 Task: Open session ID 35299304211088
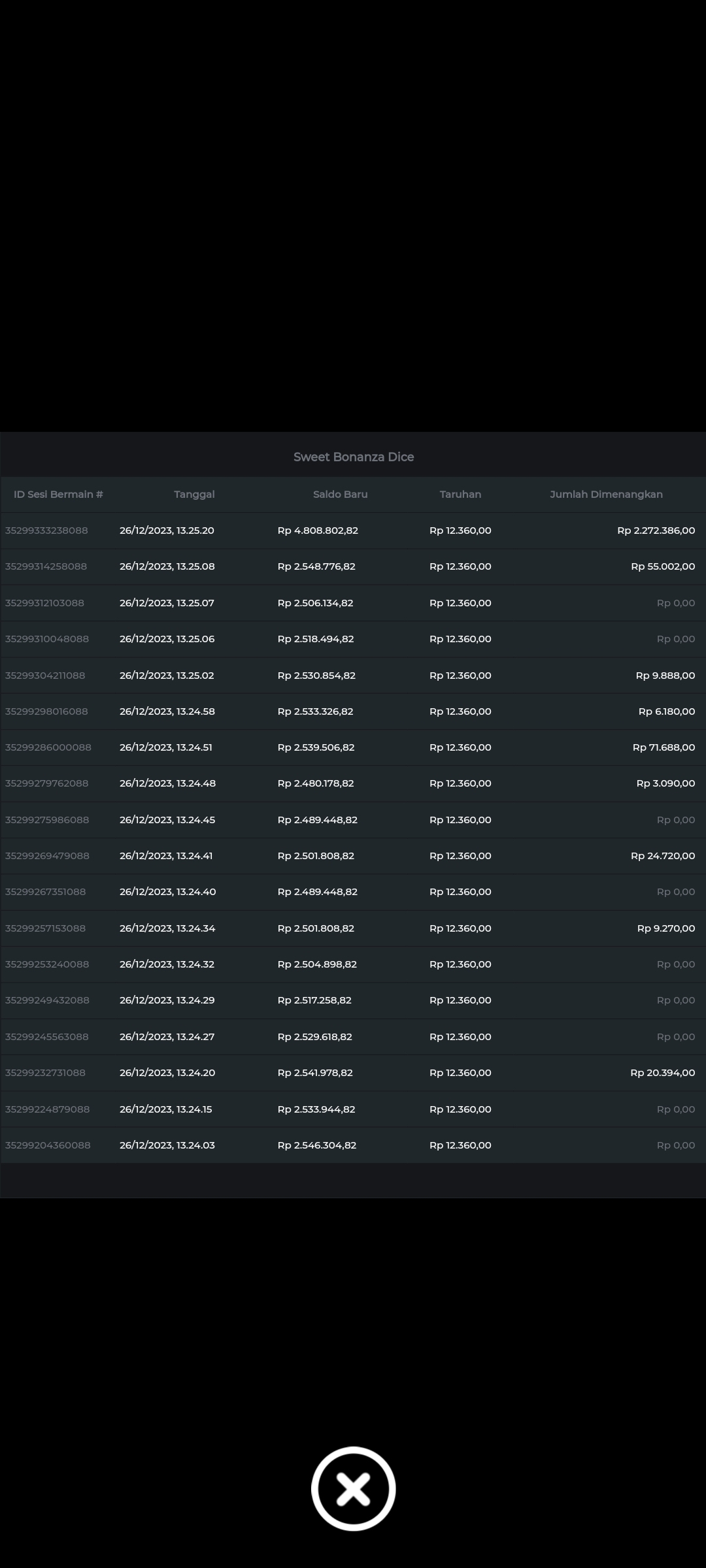(x=45, y=676)
